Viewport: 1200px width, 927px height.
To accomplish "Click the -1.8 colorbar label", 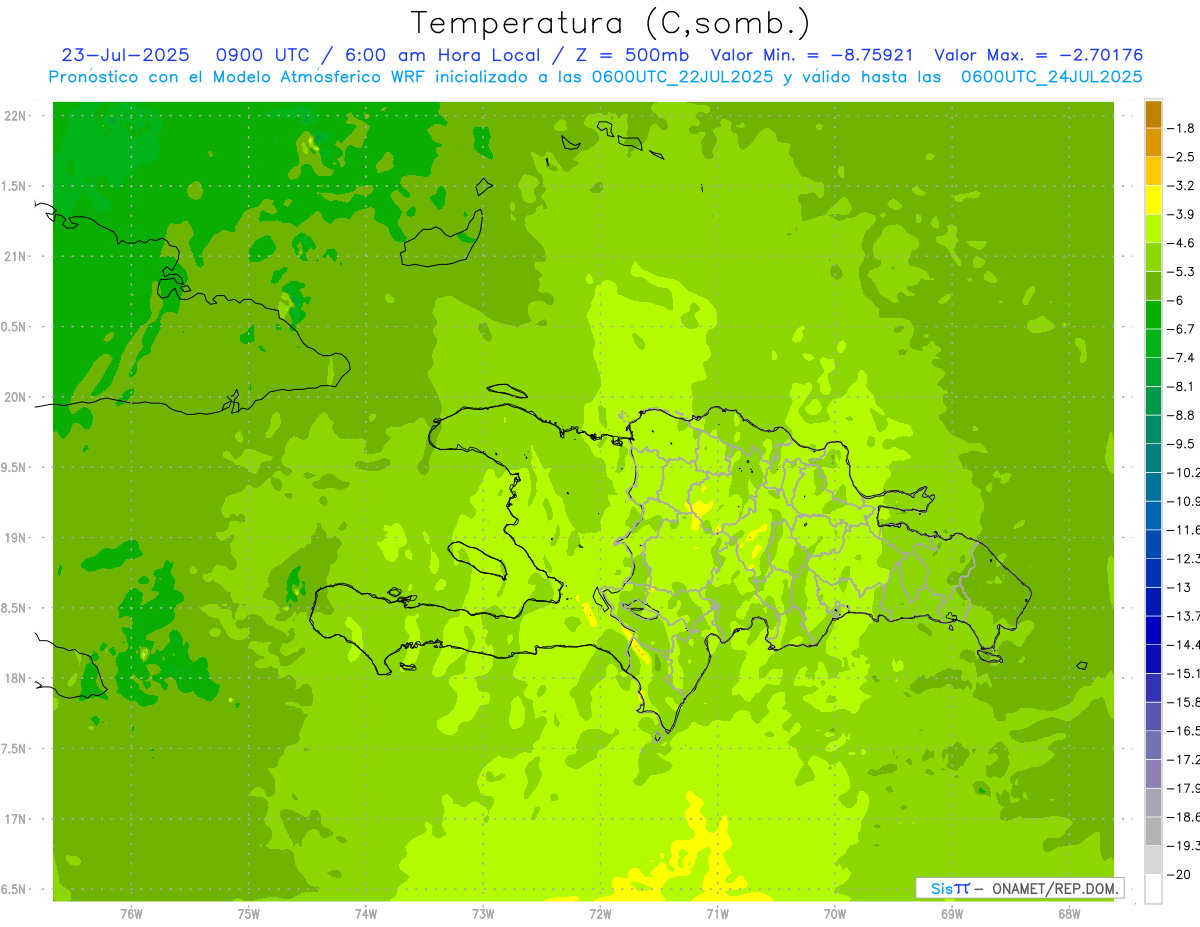I will click(1180, 128).
